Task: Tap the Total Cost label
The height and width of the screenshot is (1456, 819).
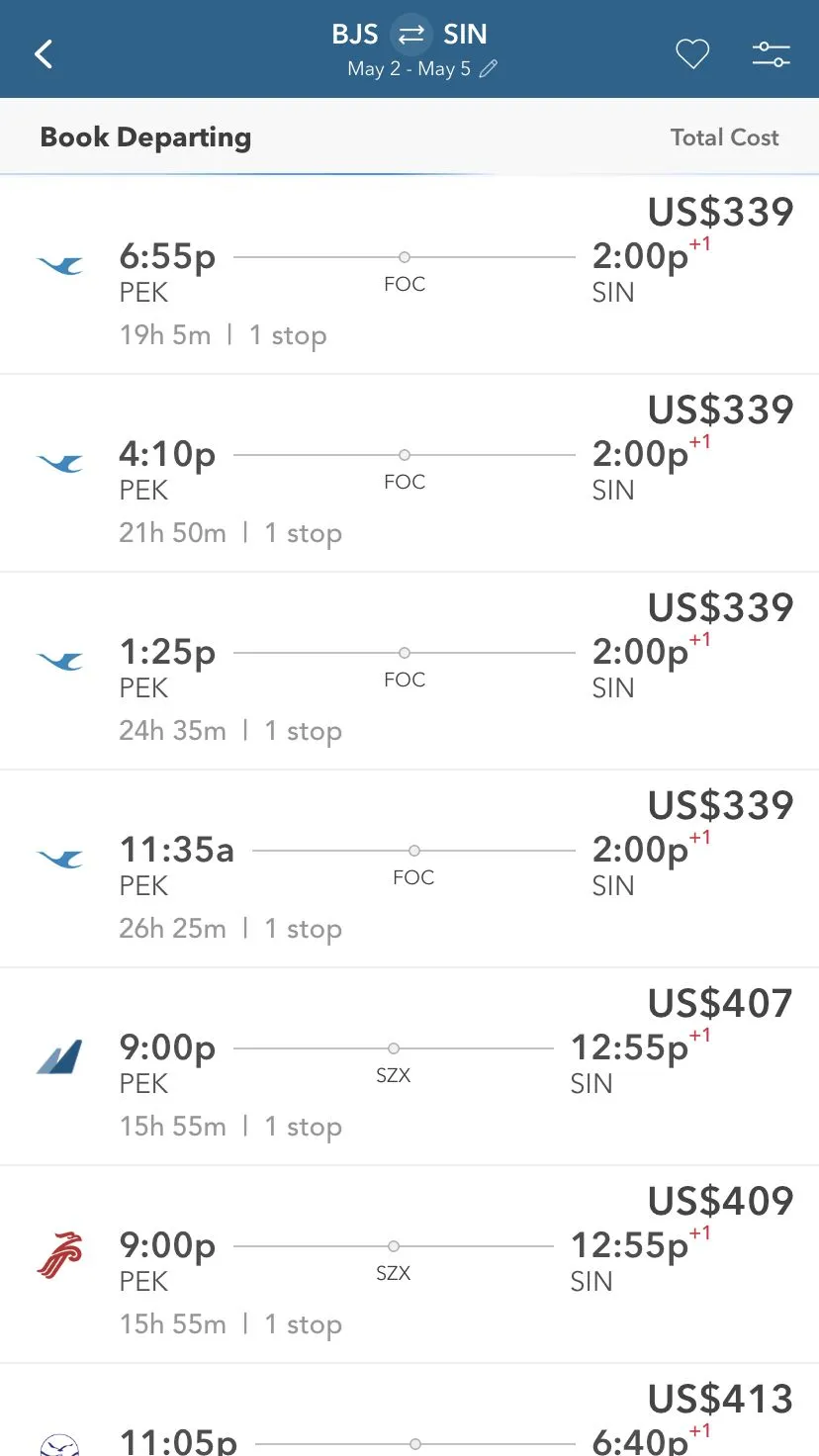Action: [724, 137]
